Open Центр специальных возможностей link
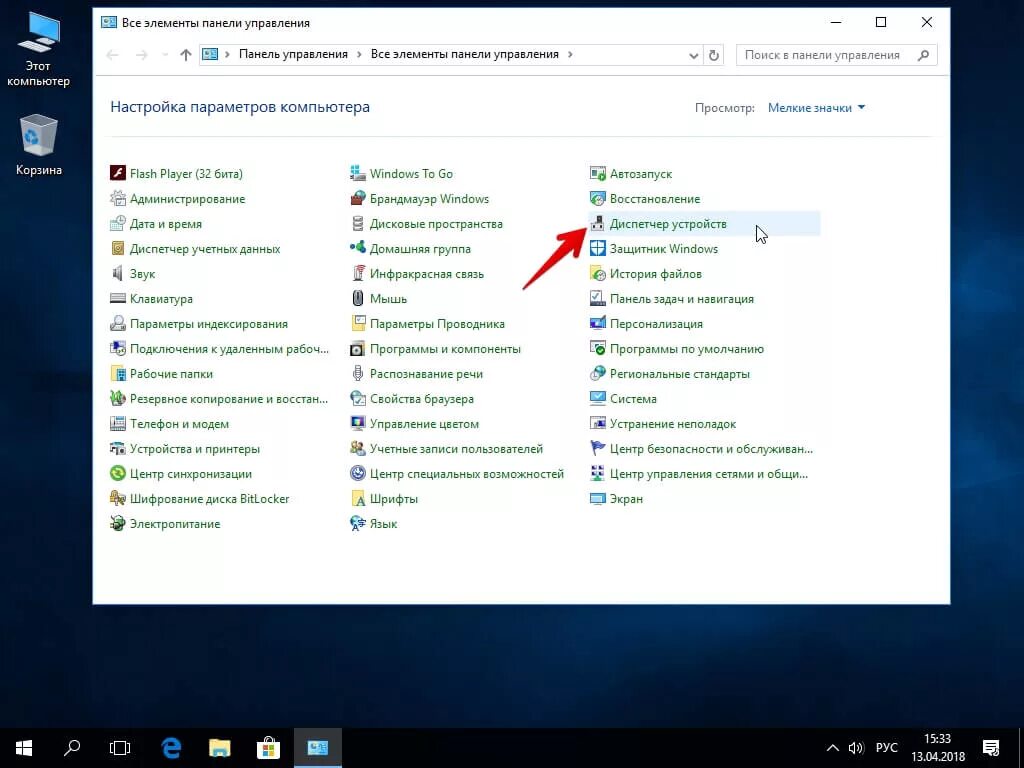 (x=467, y=474)
